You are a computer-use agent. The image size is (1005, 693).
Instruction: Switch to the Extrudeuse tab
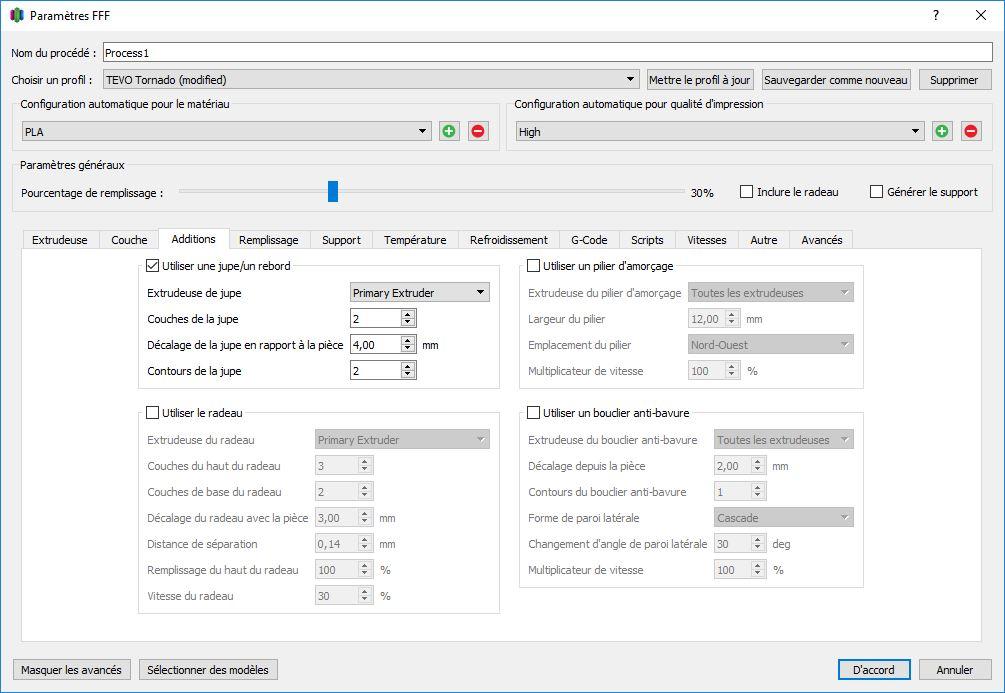(60, 240)
